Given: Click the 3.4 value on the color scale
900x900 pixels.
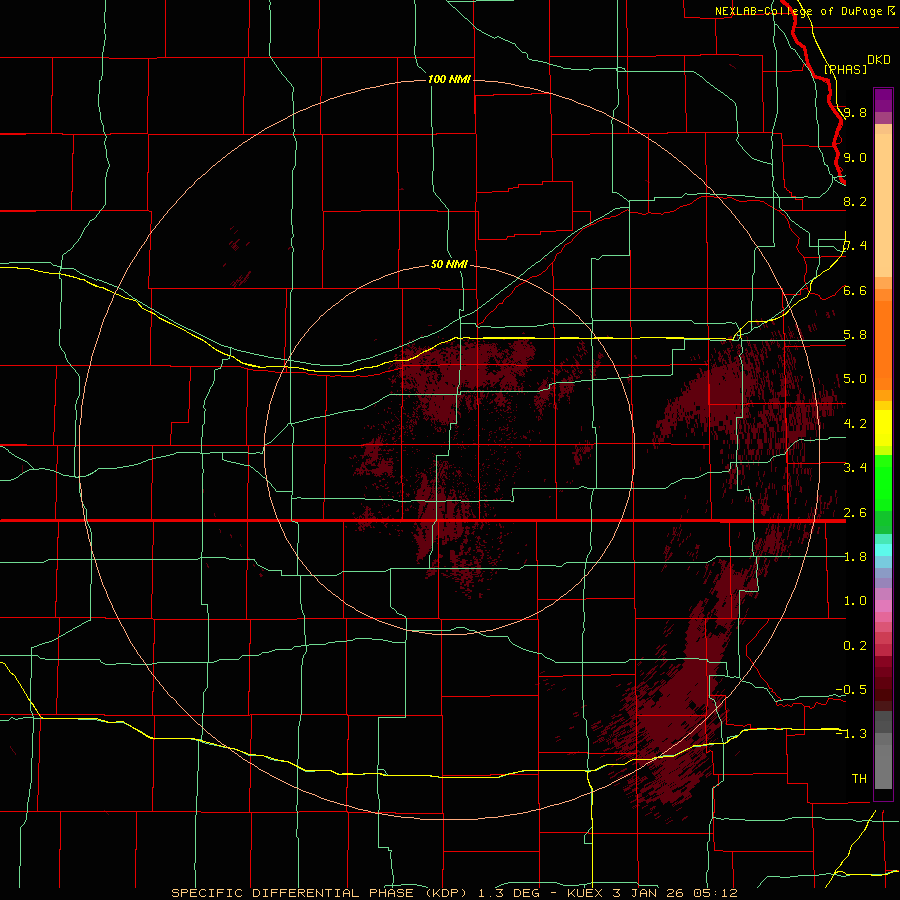Looking at the screenshot, I should [855, 468].
